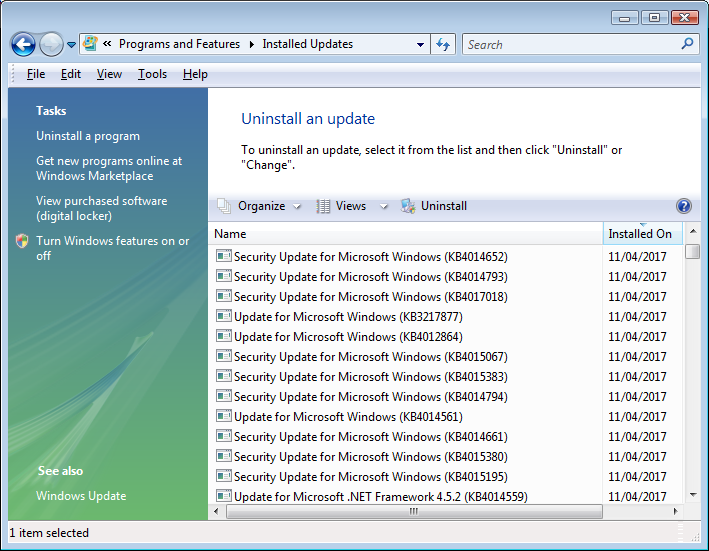709x551 pixels.
Task: Click icon of Security Update KB4014793
Action: [224, 276]
